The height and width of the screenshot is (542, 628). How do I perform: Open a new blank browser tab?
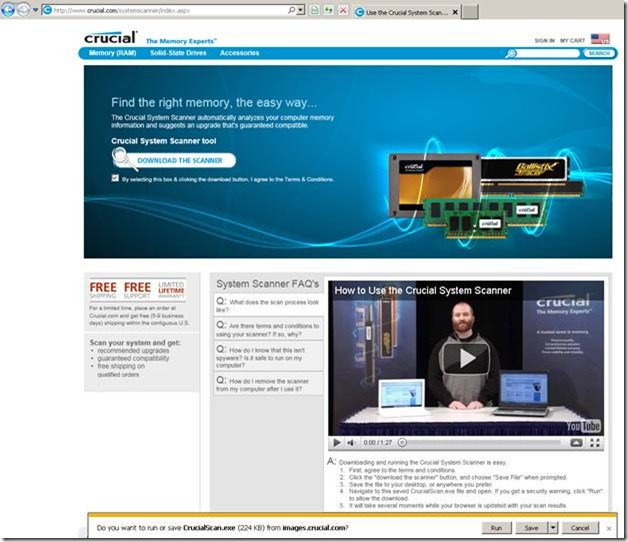pos(470,12)
